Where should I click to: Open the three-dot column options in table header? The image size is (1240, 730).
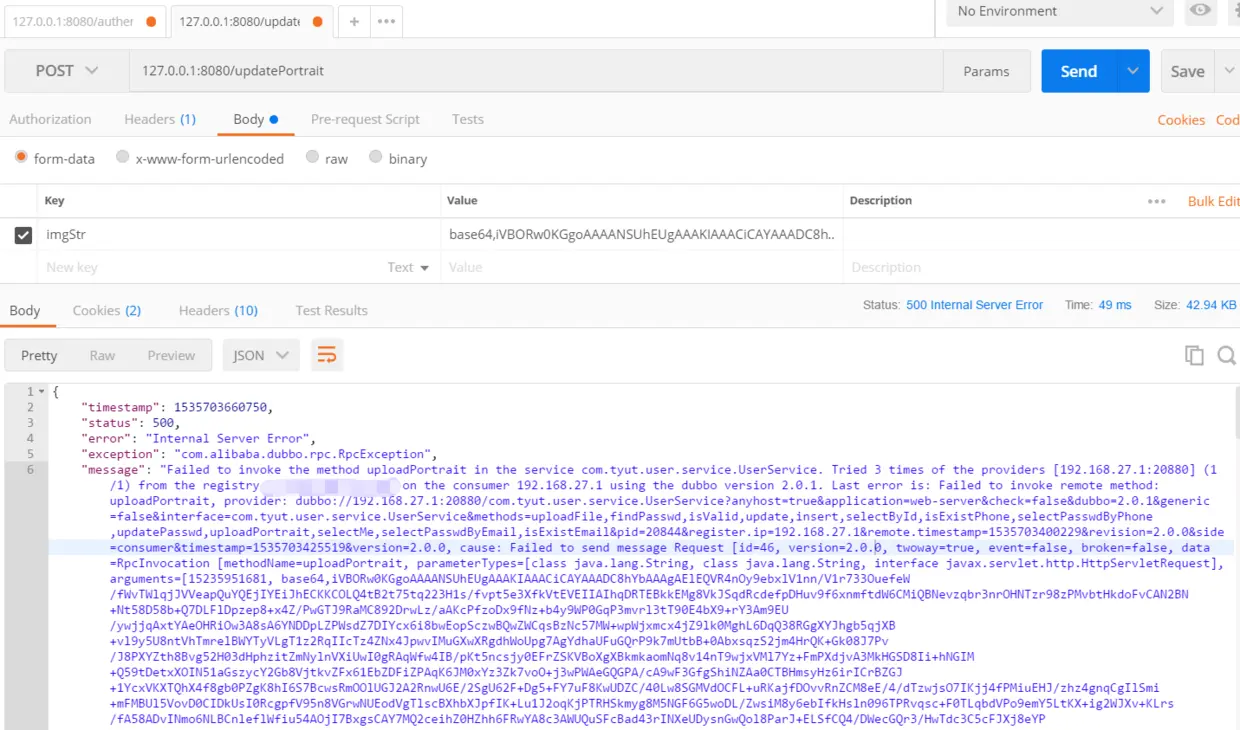1157,201
